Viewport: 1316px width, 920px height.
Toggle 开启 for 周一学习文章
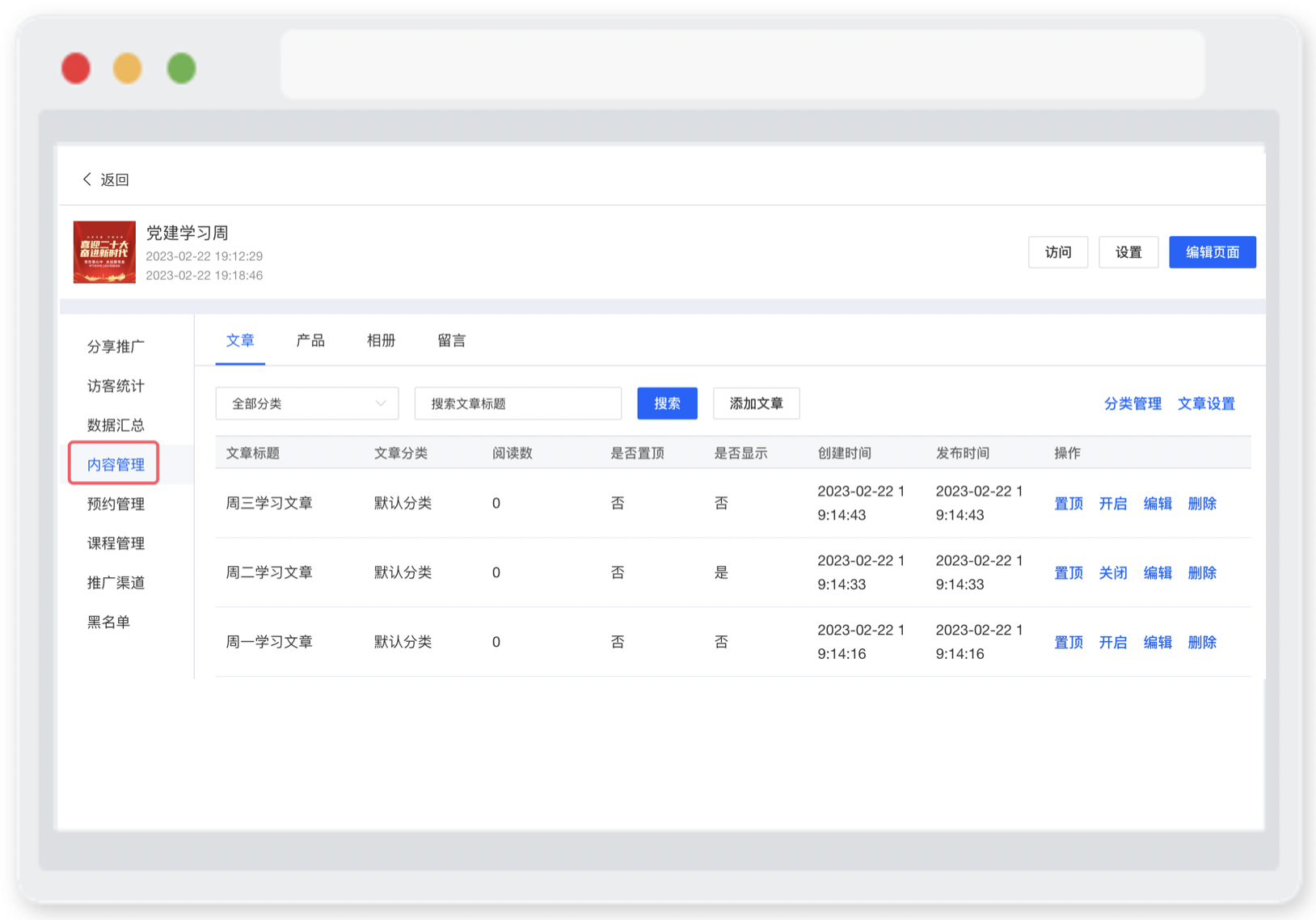click(1112, 643)
